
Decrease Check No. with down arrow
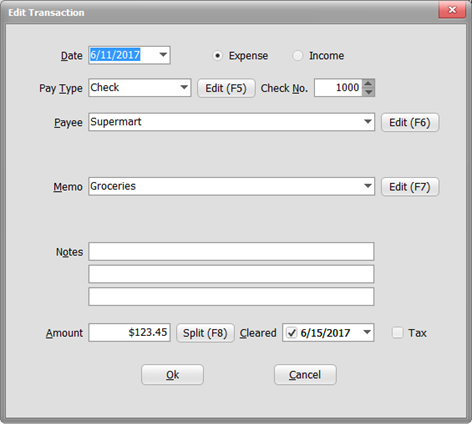tap(368, 92)
